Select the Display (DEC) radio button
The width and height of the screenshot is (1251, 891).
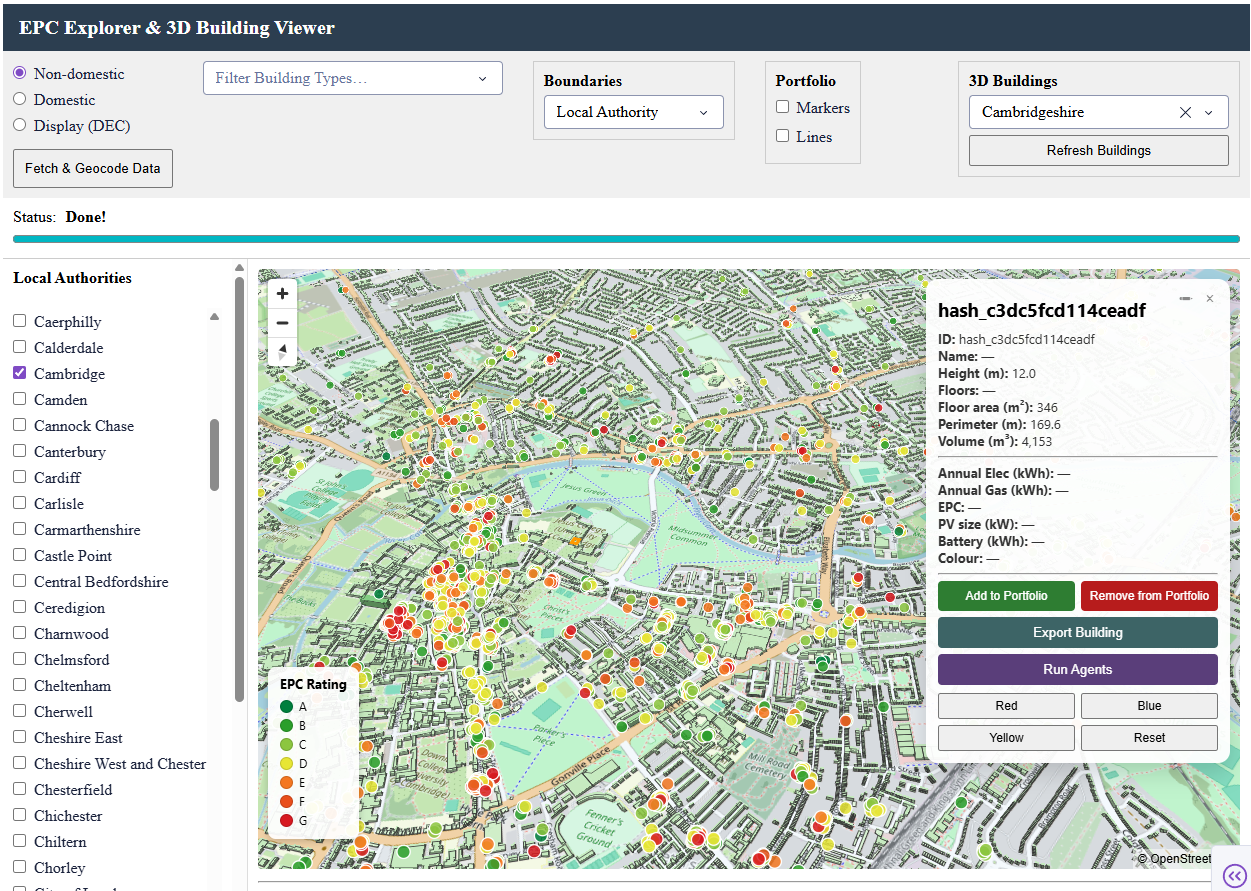click(x=18, y=124)
